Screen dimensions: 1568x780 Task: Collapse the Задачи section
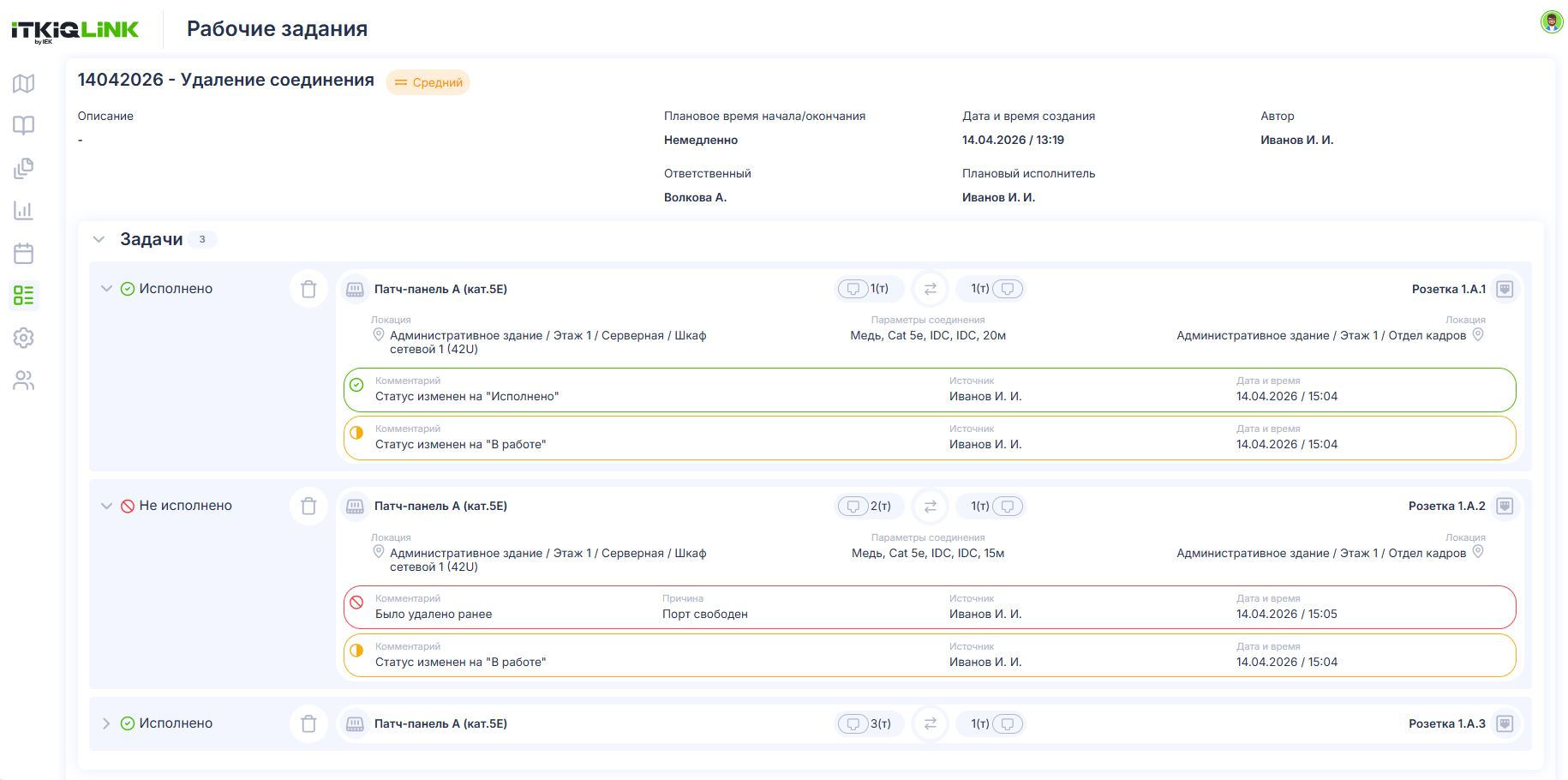click(99, 239)
